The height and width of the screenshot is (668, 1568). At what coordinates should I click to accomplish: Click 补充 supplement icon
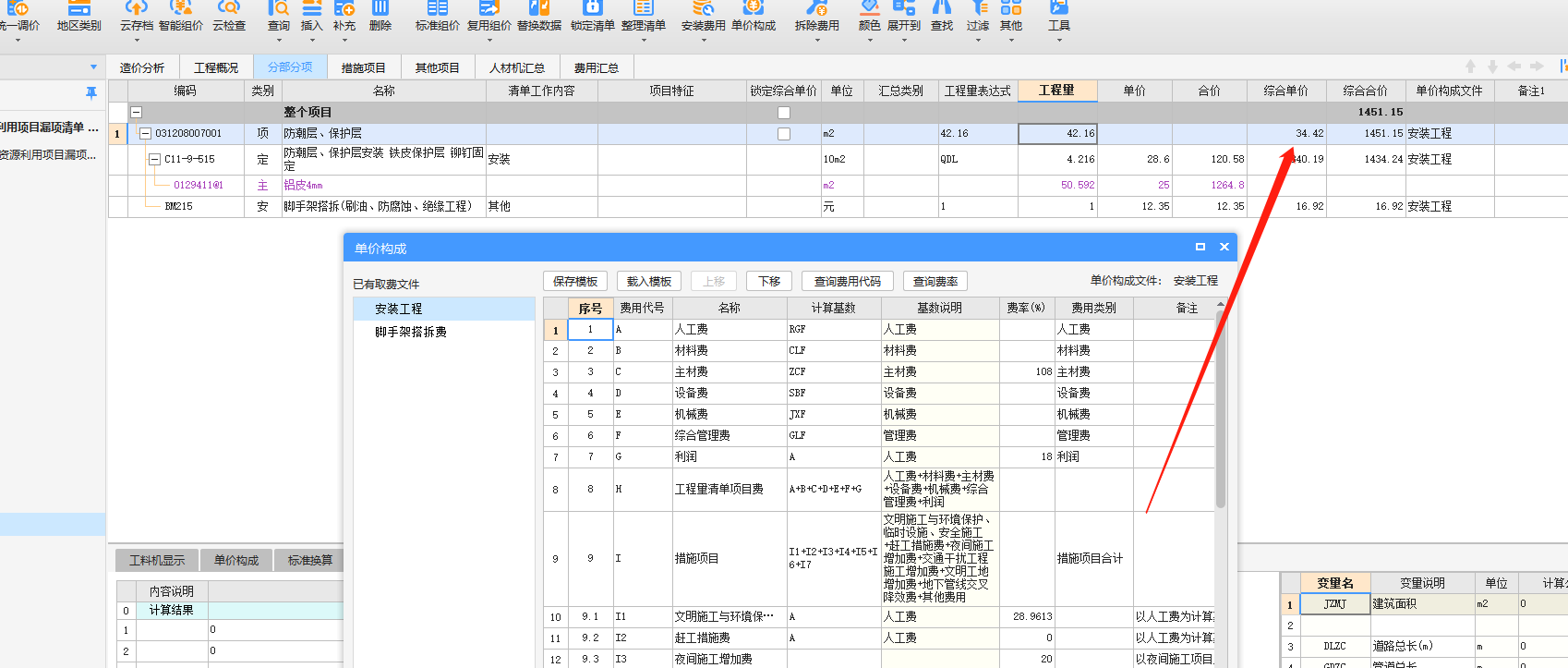344,9
